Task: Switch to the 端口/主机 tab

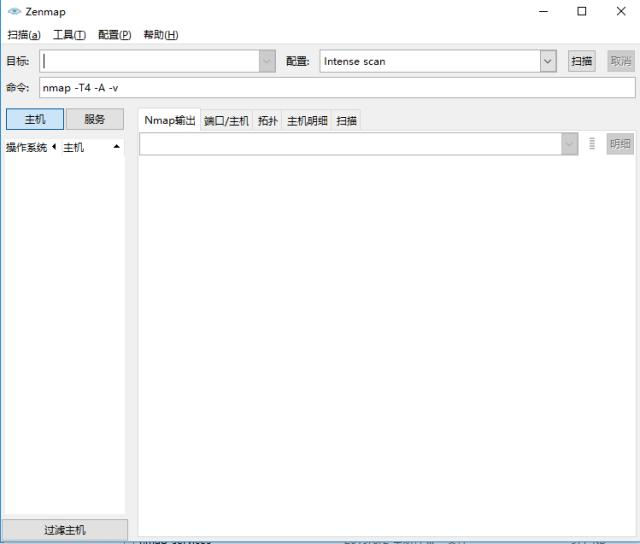Action: pos(227,121)
